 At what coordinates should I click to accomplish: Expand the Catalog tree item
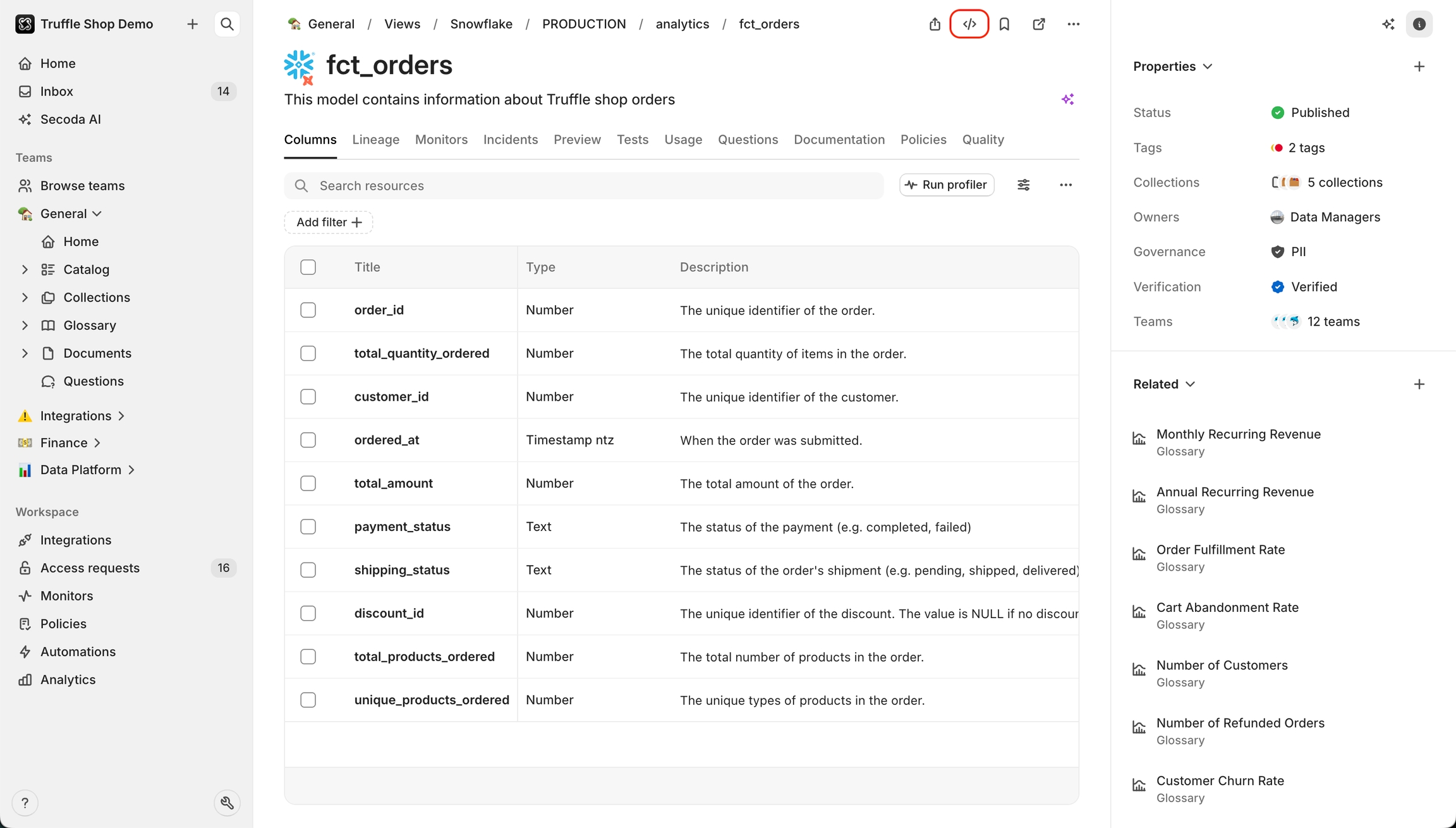[x=25, y=269]
